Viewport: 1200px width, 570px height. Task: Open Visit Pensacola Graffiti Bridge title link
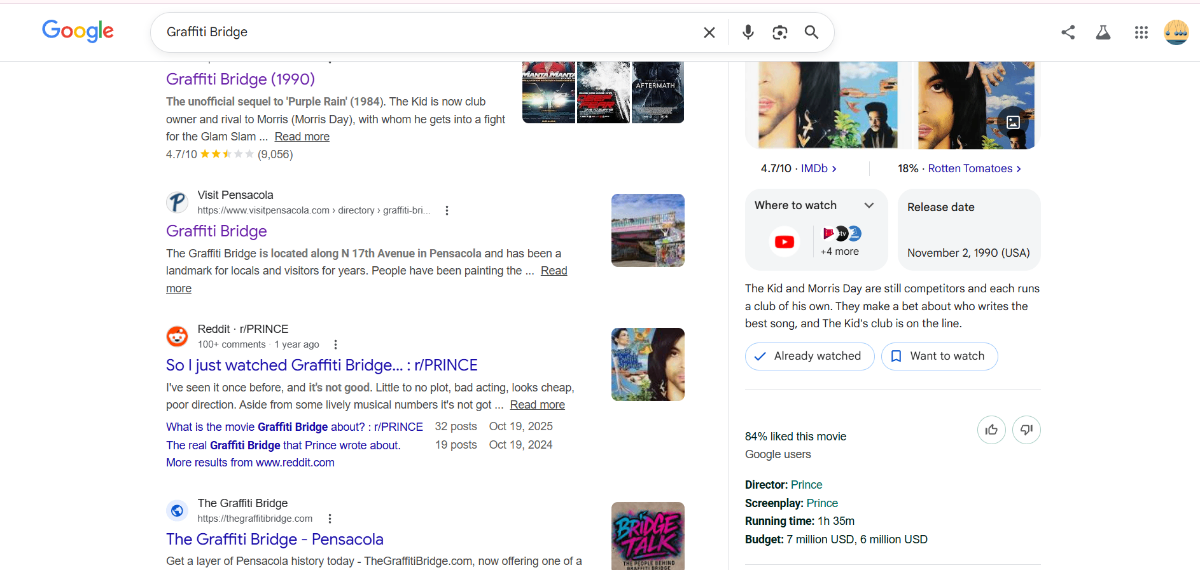(216, 231)
